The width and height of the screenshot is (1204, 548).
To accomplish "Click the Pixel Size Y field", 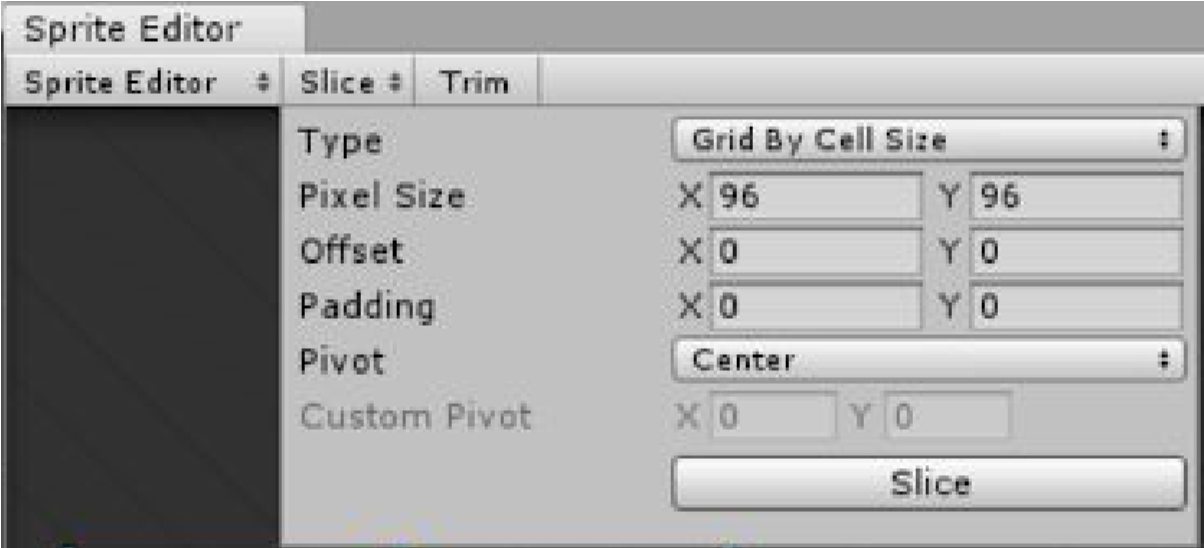I will (x=1076, y=196).
